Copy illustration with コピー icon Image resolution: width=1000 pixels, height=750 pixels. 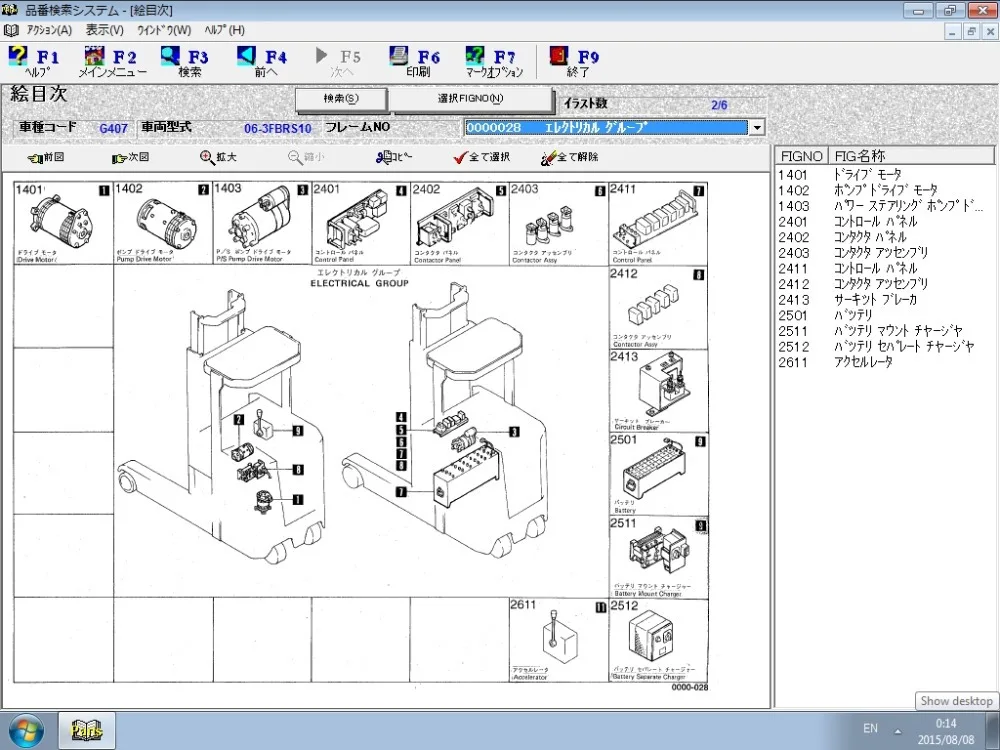tap(394, 157)
